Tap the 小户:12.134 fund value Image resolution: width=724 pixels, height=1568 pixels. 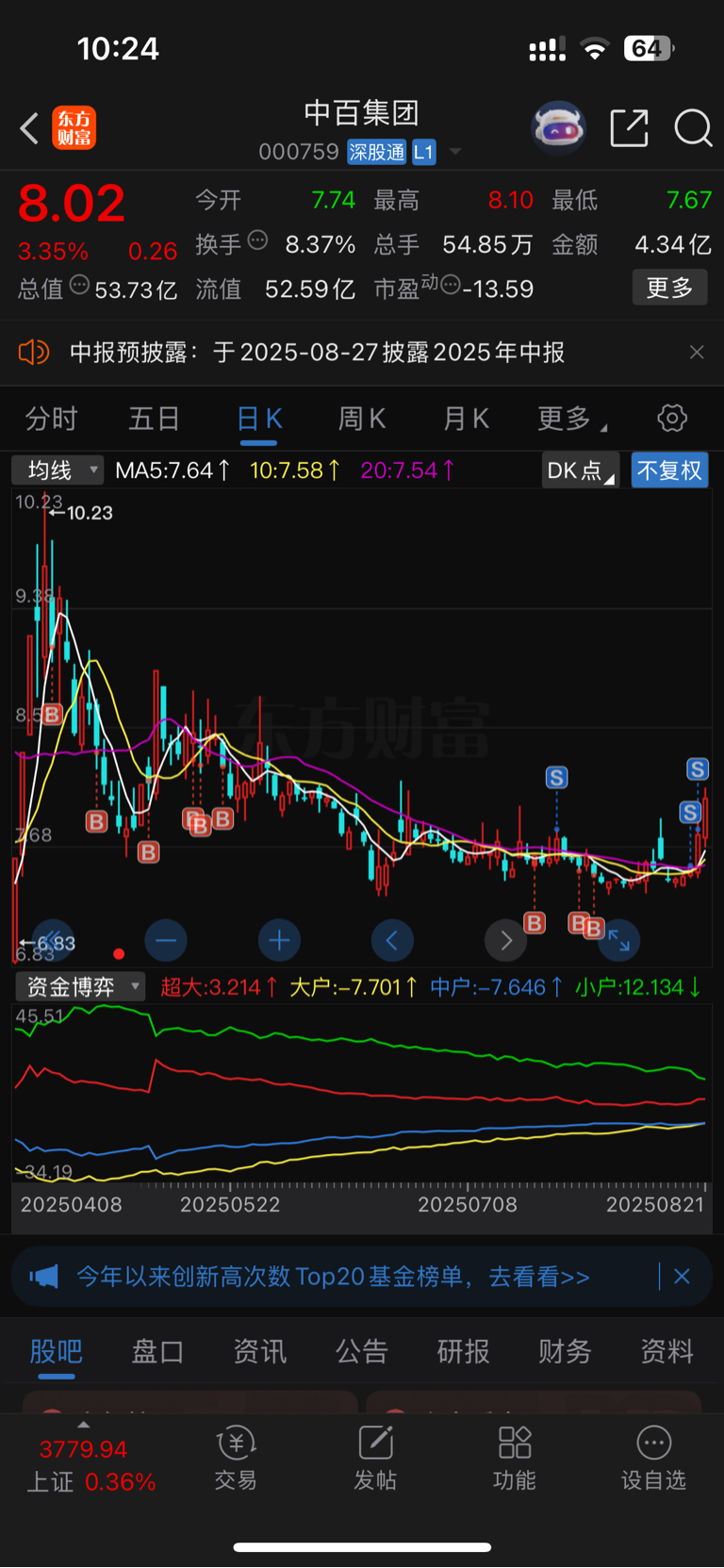(637, 987)
